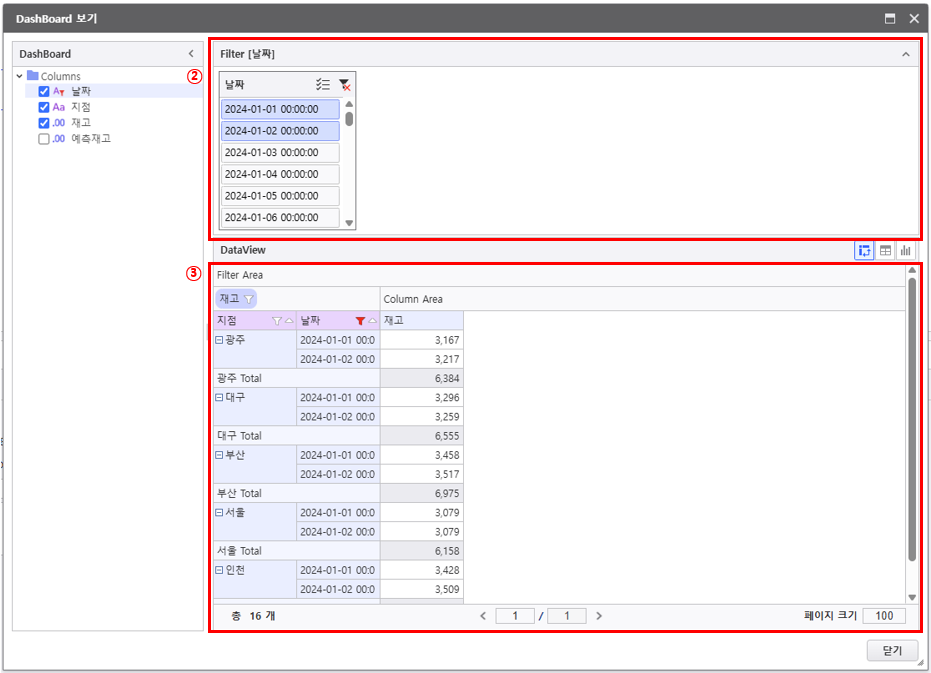Click DataView scroll down arrow
The height and width of the screenshot is (673, 931).
click(x=912, y=598)
